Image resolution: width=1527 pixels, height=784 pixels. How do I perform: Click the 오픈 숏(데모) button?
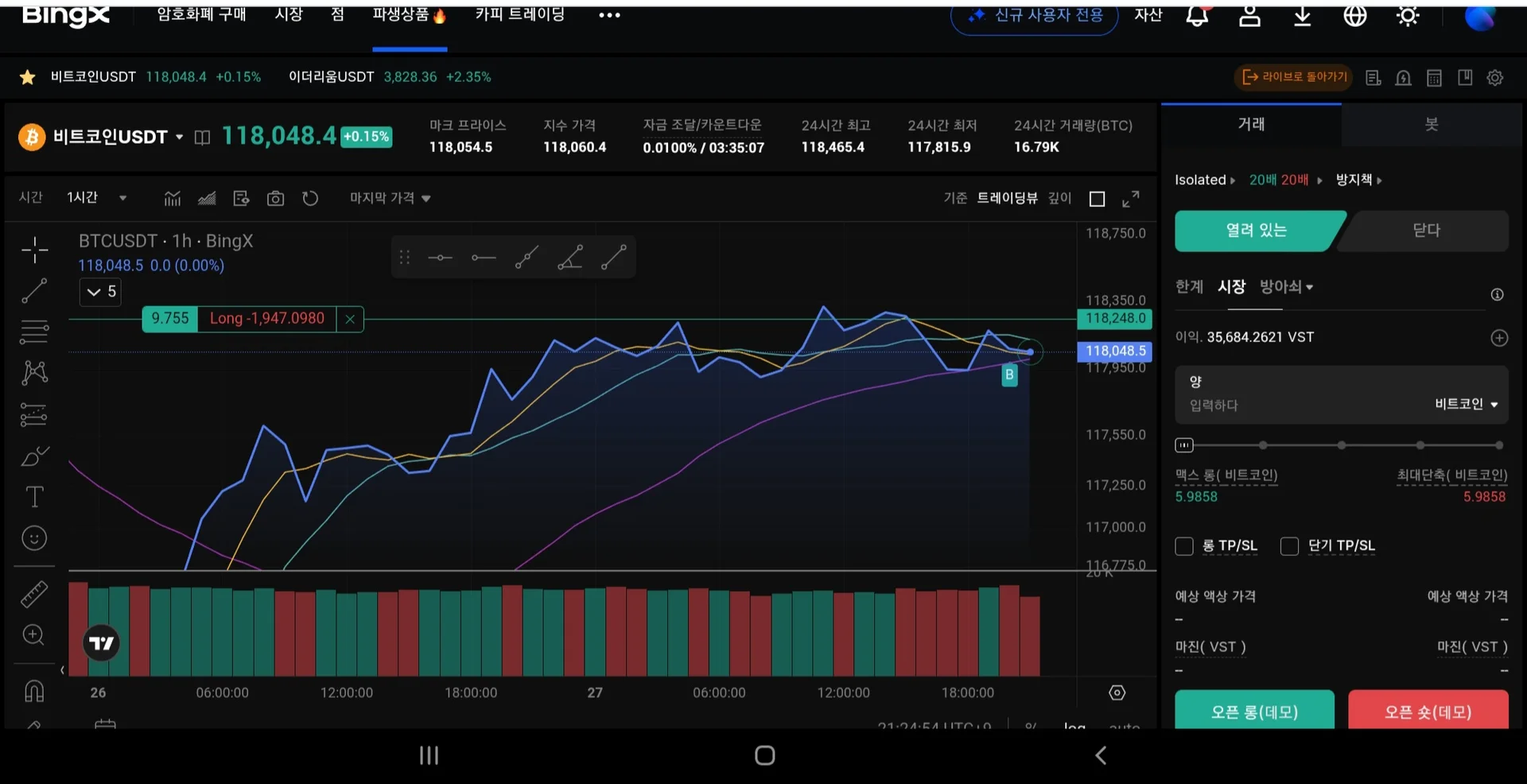pyautogui.click(x=1428, y=711)
